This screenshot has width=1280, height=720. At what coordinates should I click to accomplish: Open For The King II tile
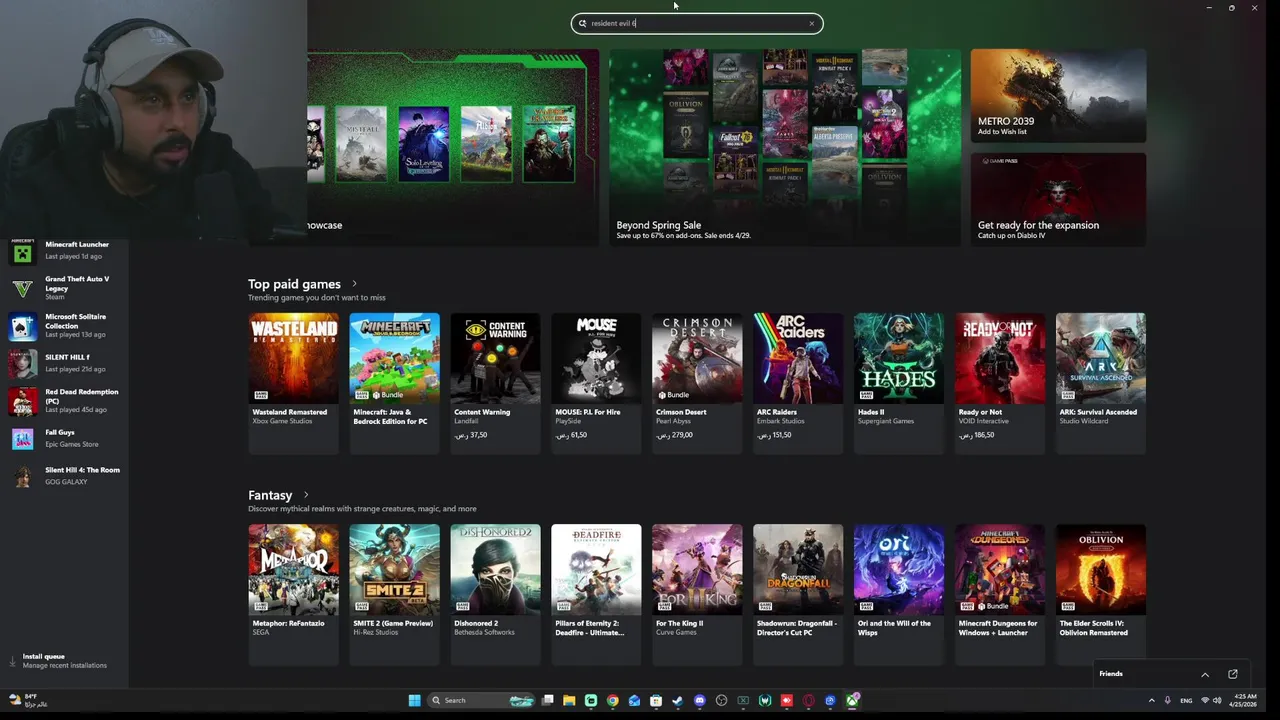point(697,594)
